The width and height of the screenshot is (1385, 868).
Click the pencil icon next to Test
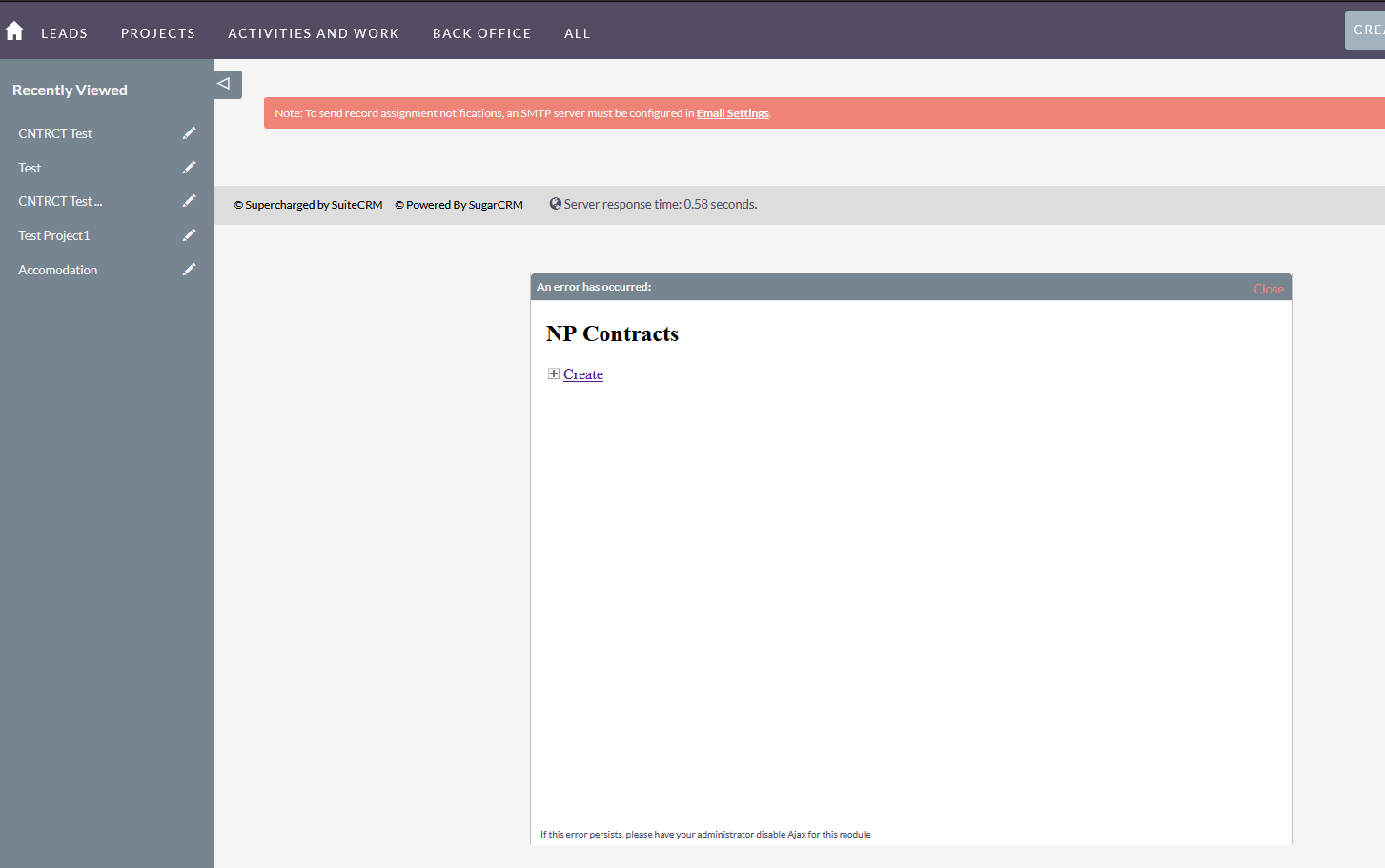click(x=189, y=168)
